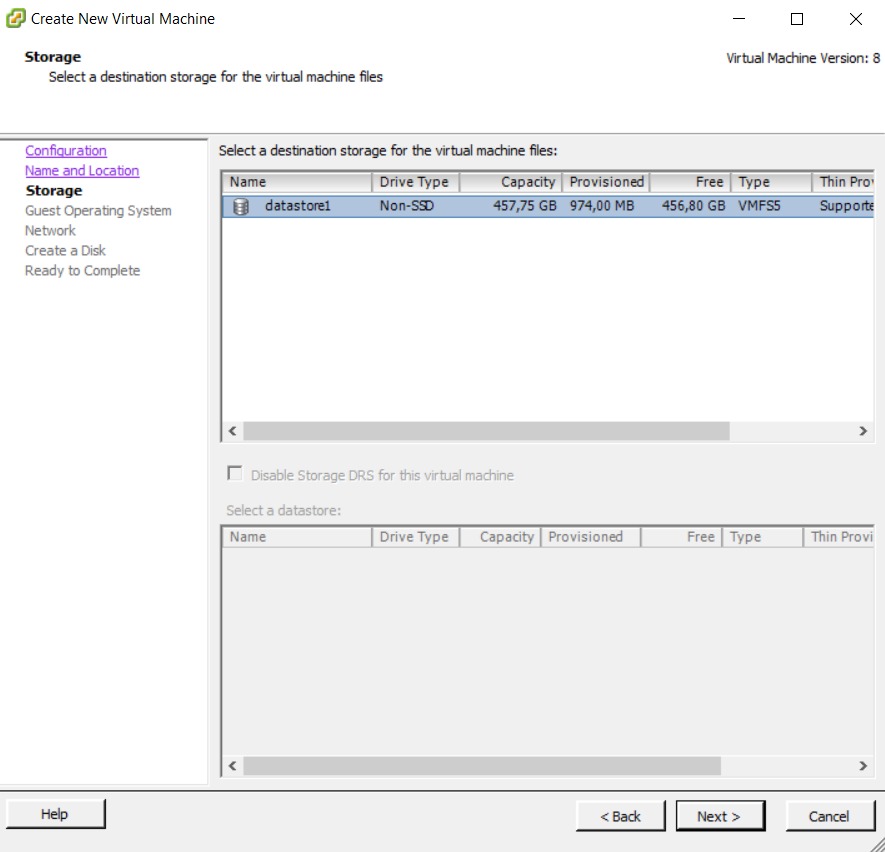
Task: Sort upper list by Provisioned column
Action: click(x=606, y=182)
